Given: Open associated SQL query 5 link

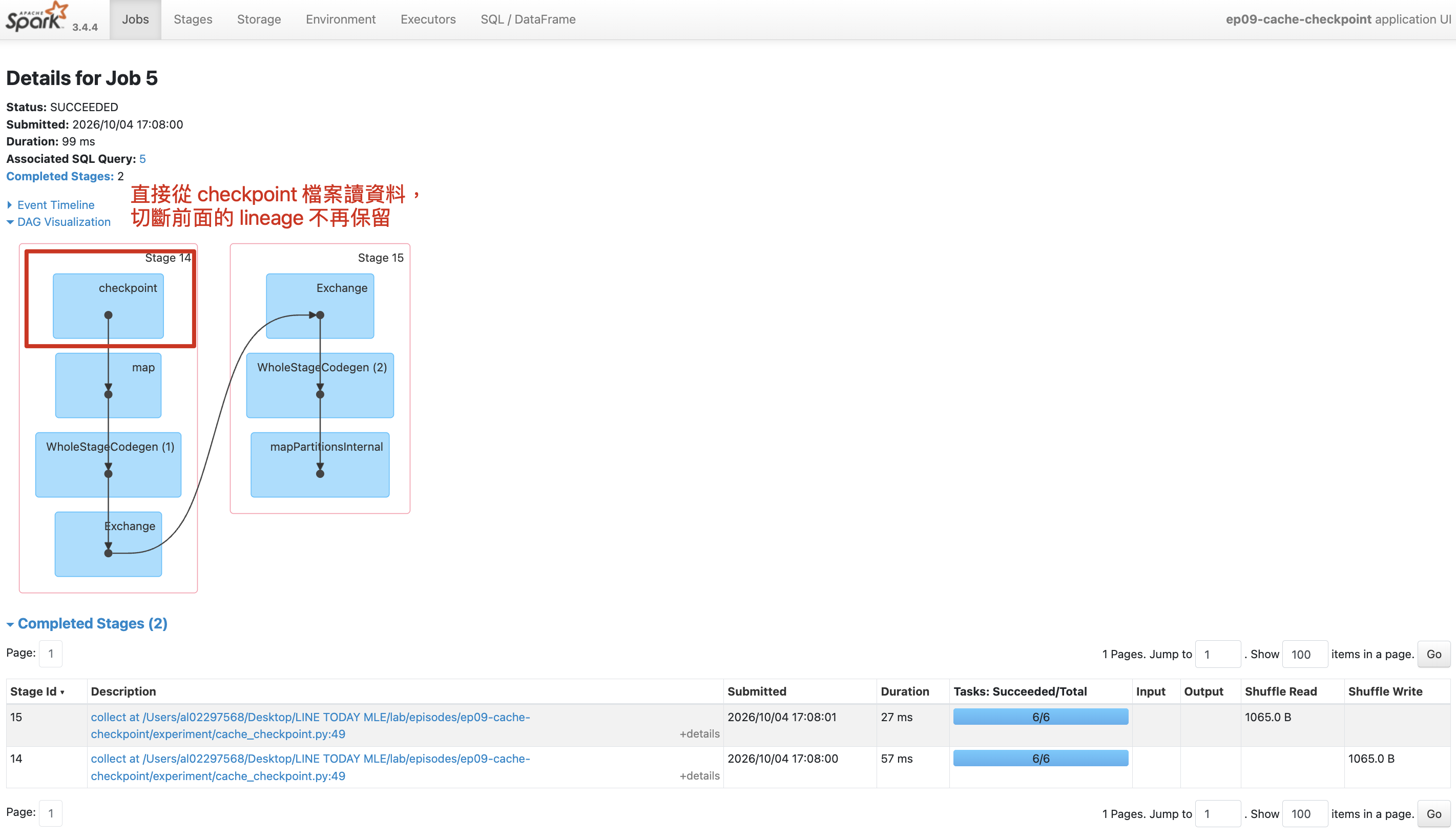Looking at the screenshot, I should (142, 159).
